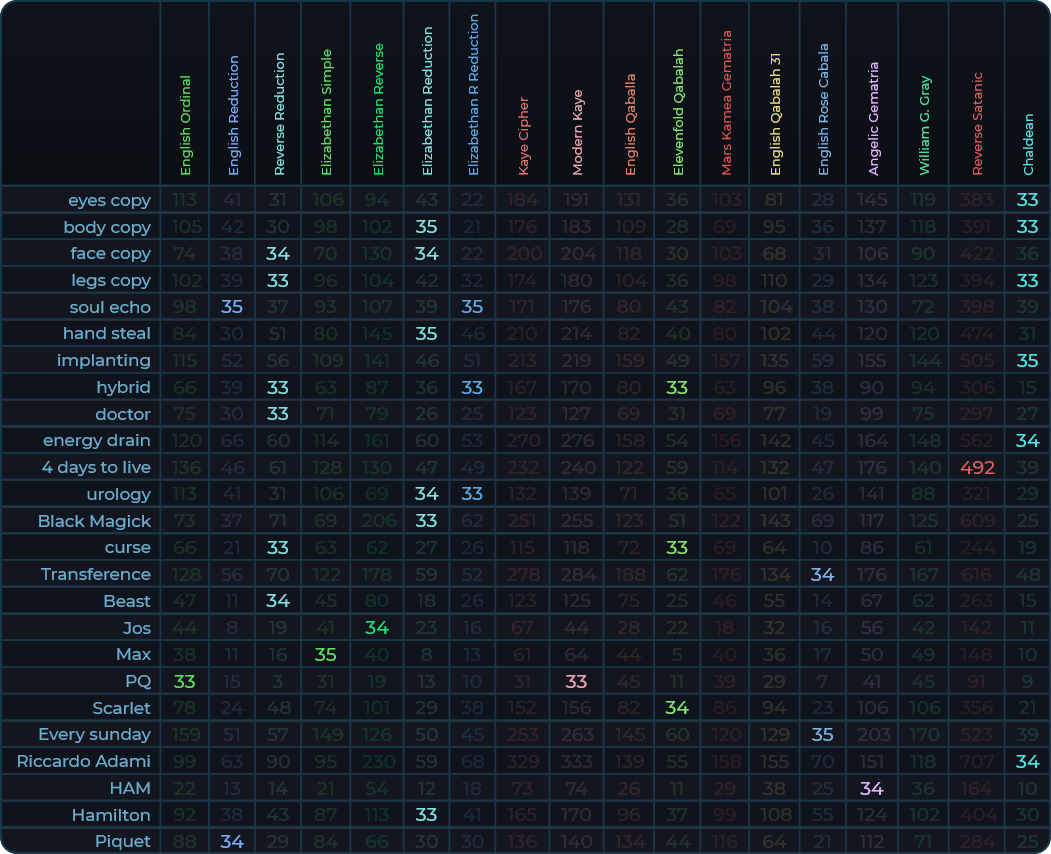Click the Angelic Gematria column header
Screen dimensions: 1051x854
[872, 120]
